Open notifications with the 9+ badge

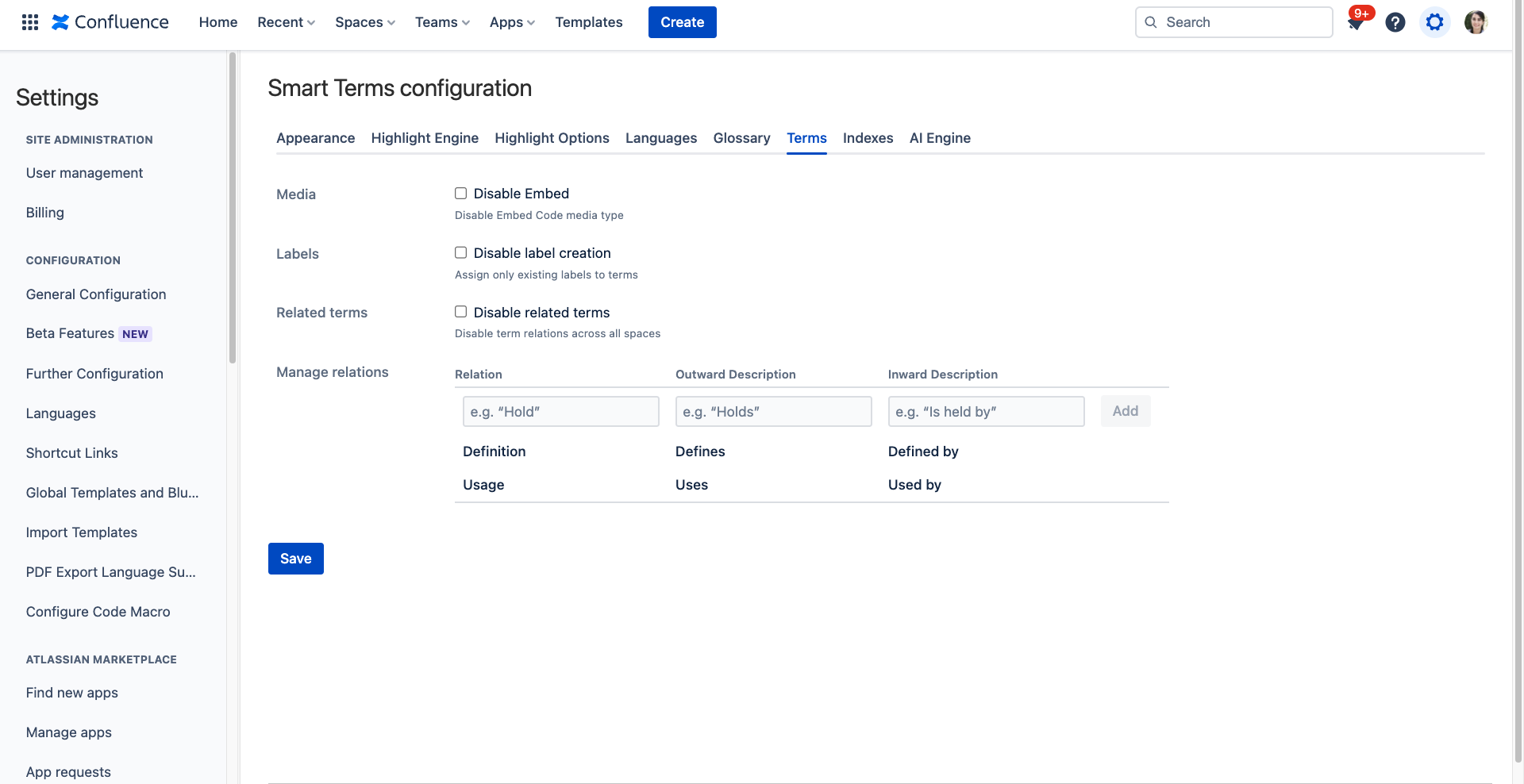(1356, 22)
